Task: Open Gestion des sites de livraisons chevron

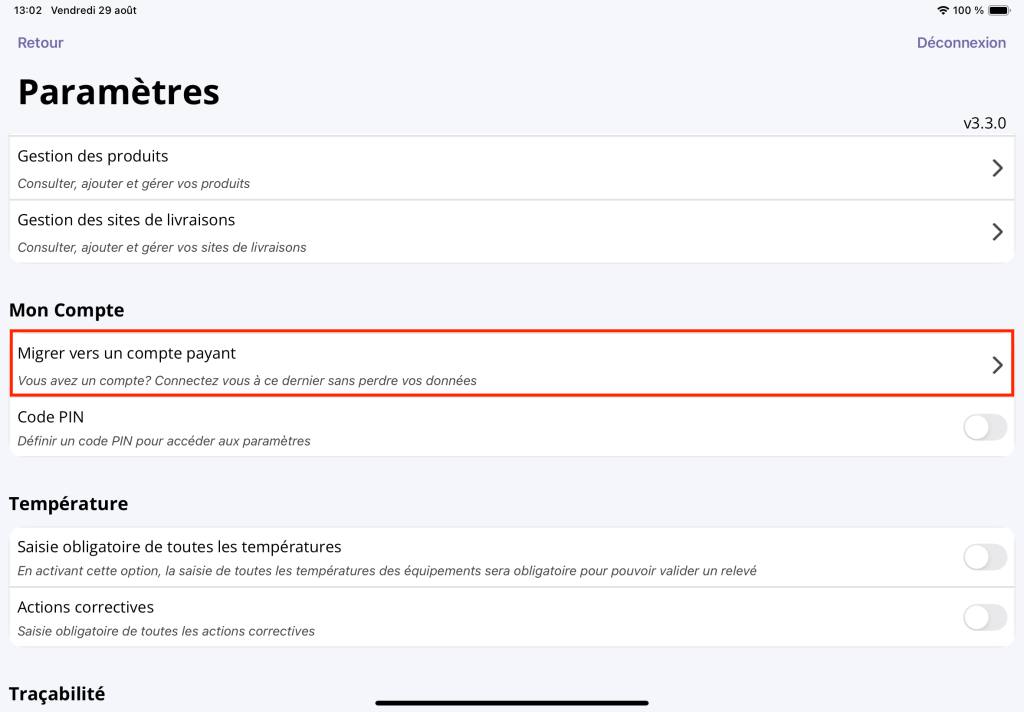Action: [x=996, y=232]
